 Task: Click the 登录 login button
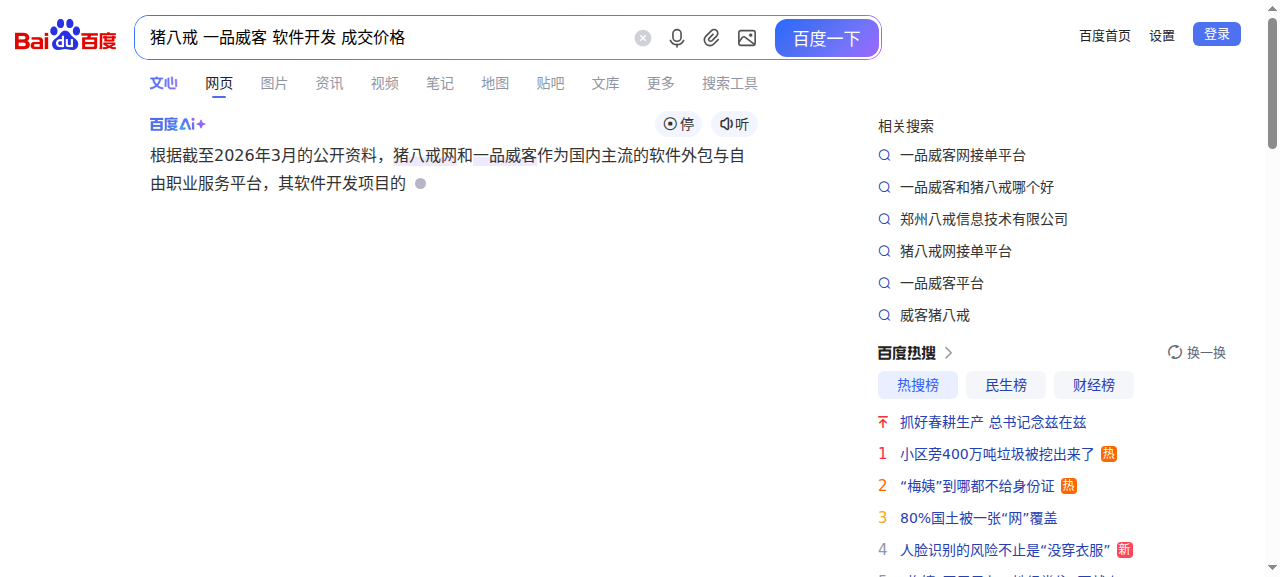pos(1216,34)
